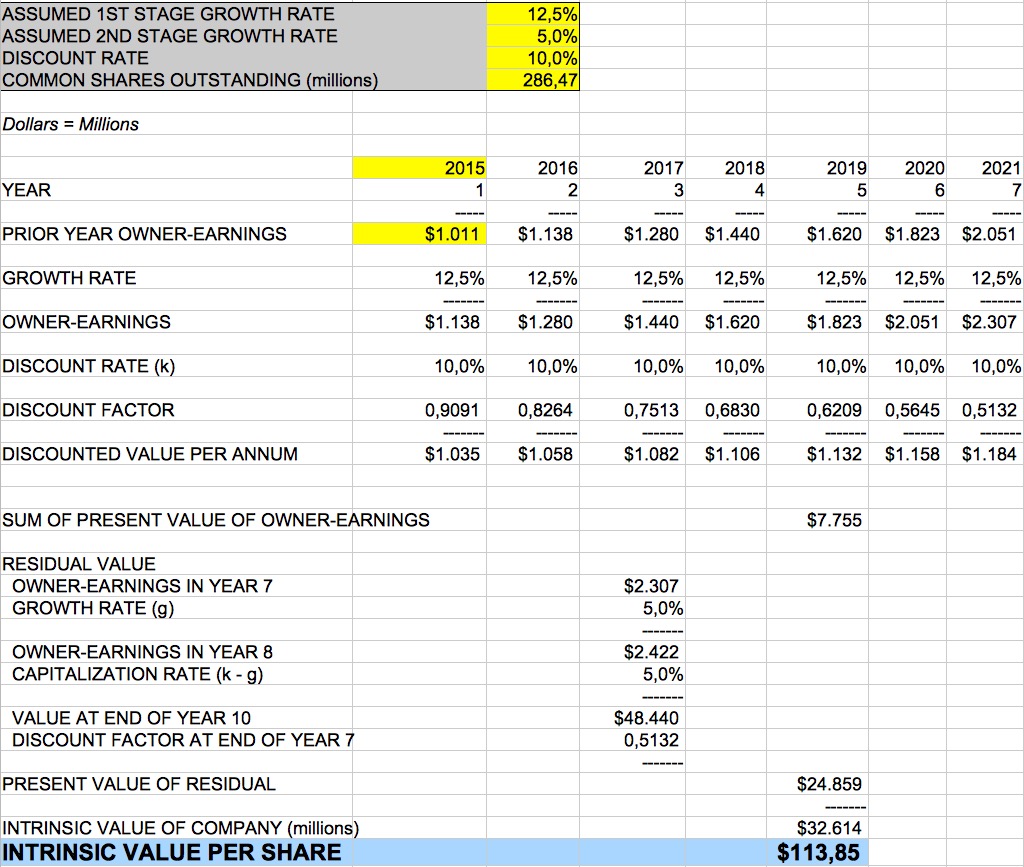This screenshot has width=1024, height=867.
Task: Select the 12,5% first stage growth rate cell
Action: (532, 14)
